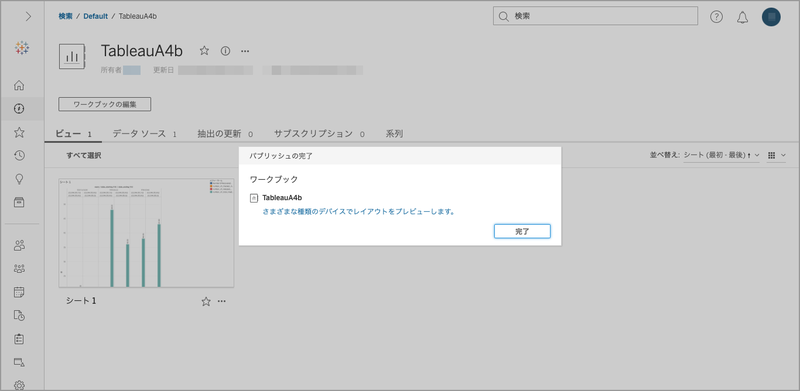Select the 系列 tab
The image size is (800, 391).
point(394,134)
